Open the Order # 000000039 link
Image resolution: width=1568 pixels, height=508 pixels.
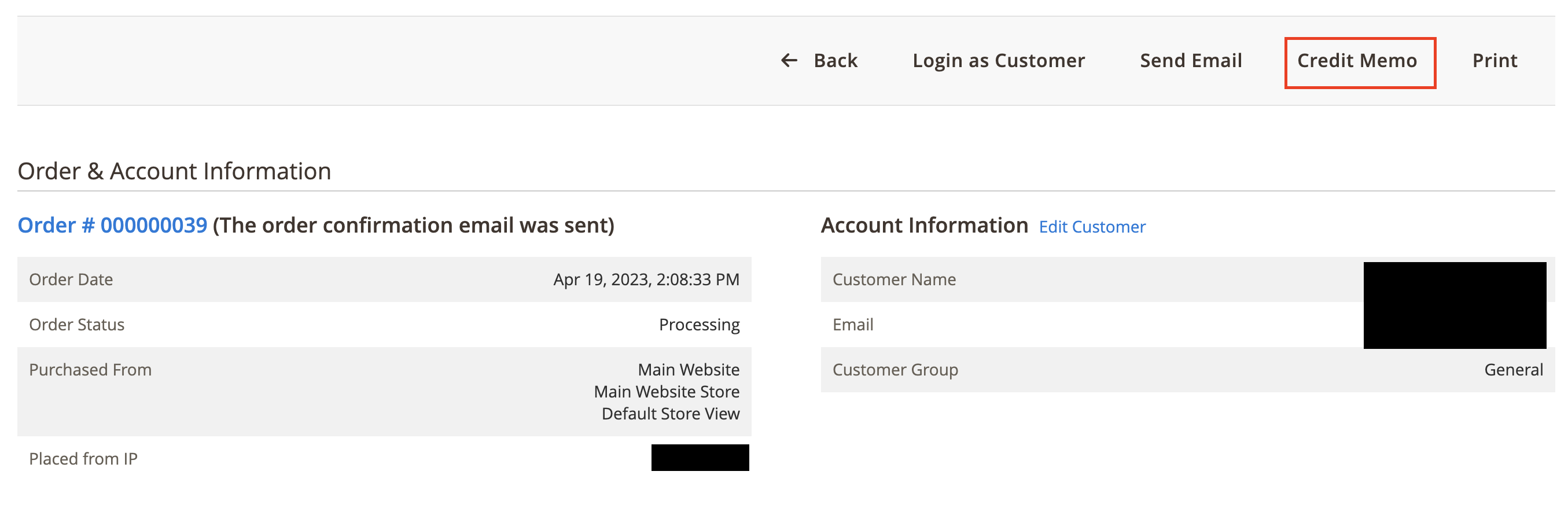coord(112,225)
